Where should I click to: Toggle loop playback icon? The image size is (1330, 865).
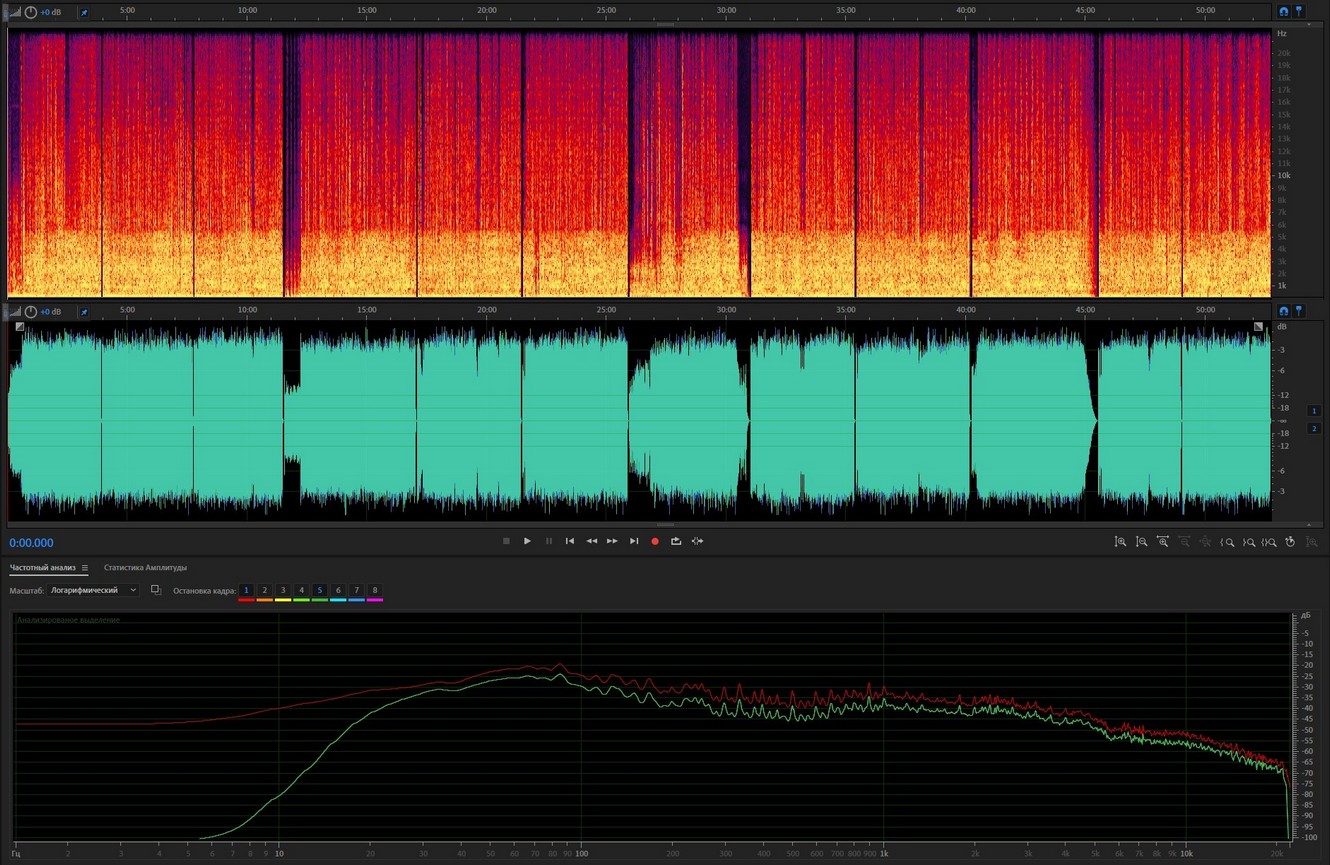pos(676,541)
